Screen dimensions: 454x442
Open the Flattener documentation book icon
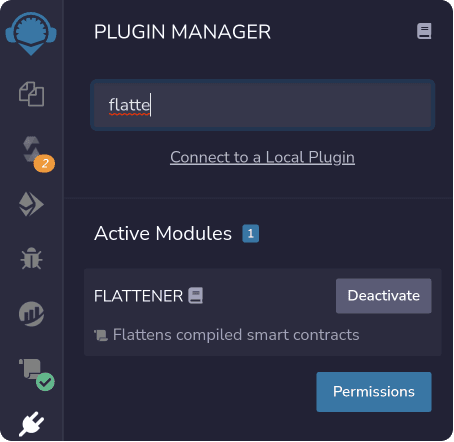(196, 295)
